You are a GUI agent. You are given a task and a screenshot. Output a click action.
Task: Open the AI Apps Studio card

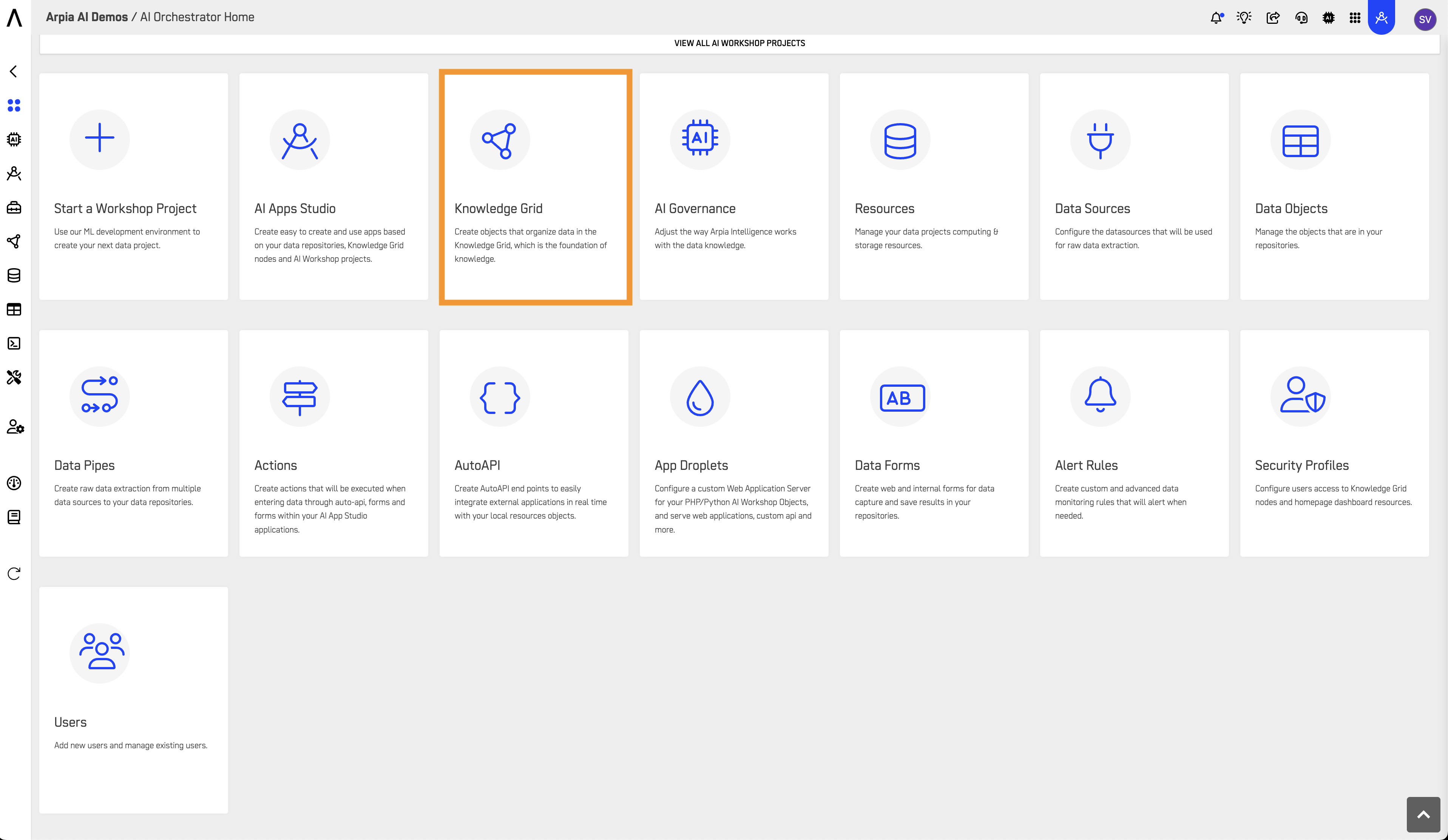(333, 186)
